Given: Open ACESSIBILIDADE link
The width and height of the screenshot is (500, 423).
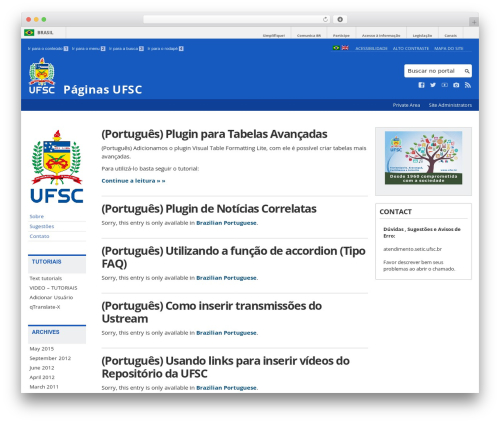Looking at the screenshot, I should [371, 49].
